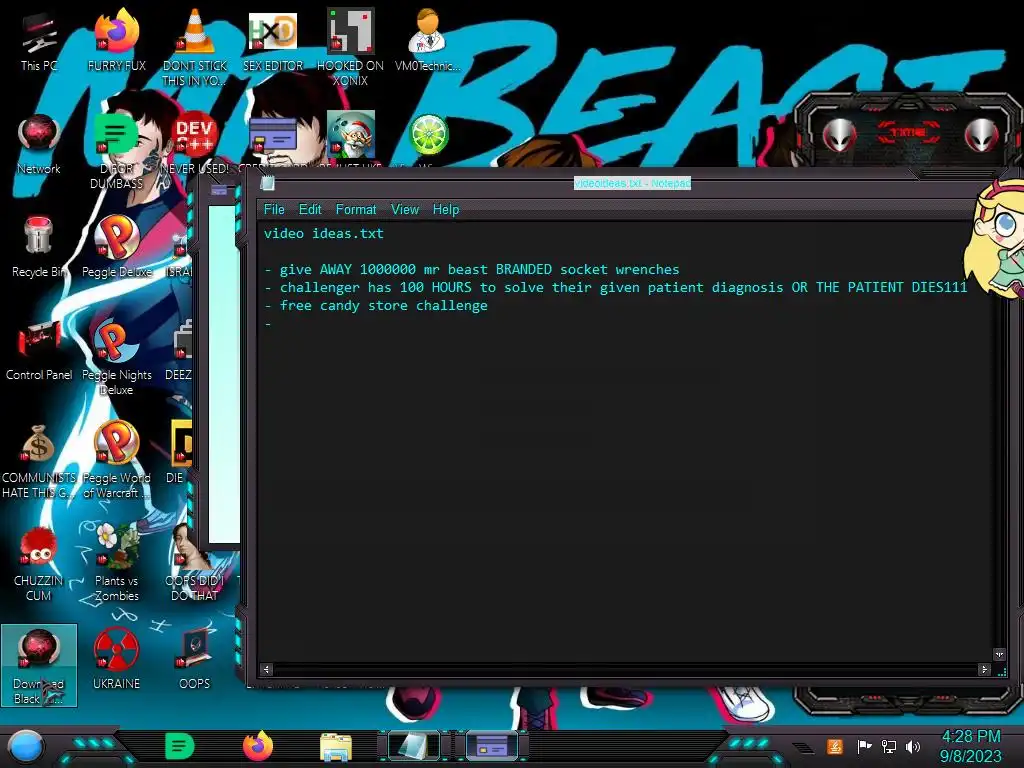Open the green notes icon DUMBASS shortcut
1024x768 pixels.
(x=116, y=150)
